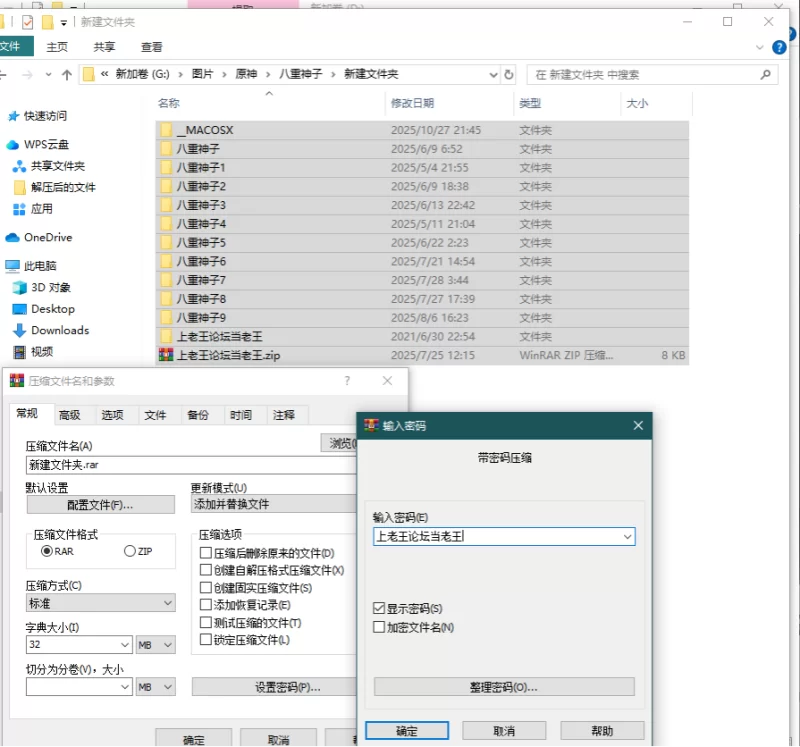Open the password history dropdown arrow
The width and height of the screenshot is (800, 747).
coord(627,536)
